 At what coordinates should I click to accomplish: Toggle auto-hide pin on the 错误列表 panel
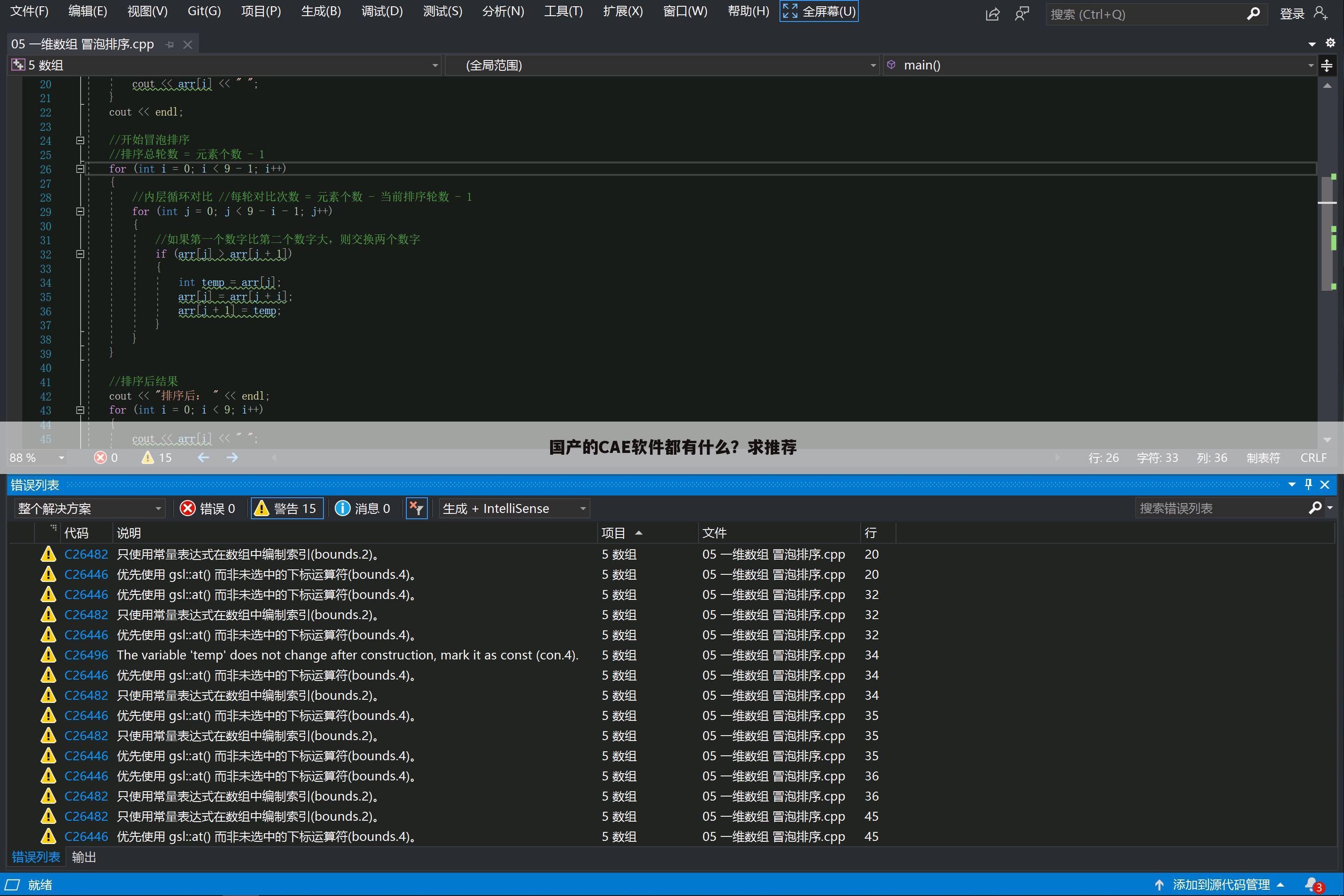[1309, 485]
